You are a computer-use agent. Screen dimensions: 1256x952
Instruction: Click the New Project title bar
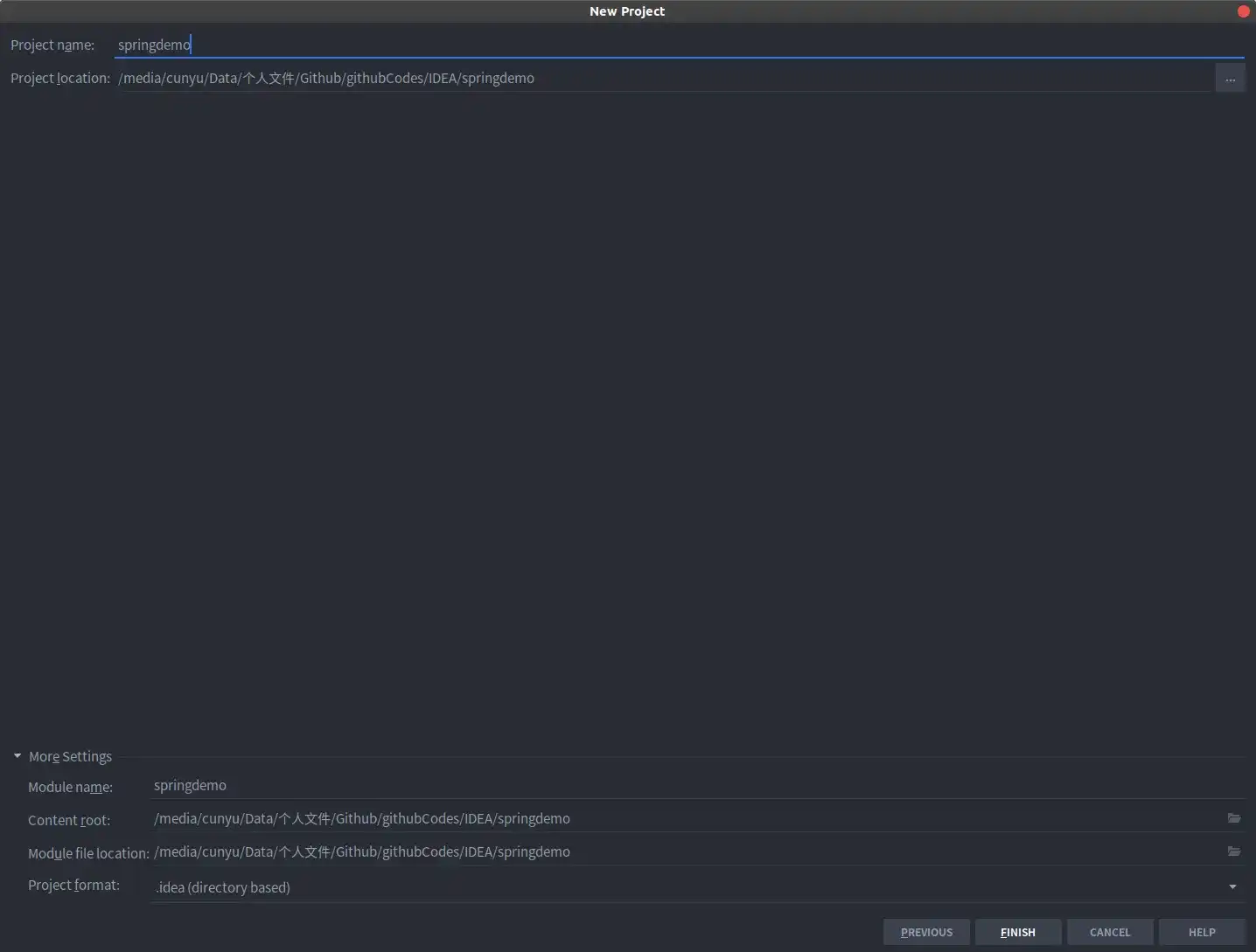coord(626,11)
